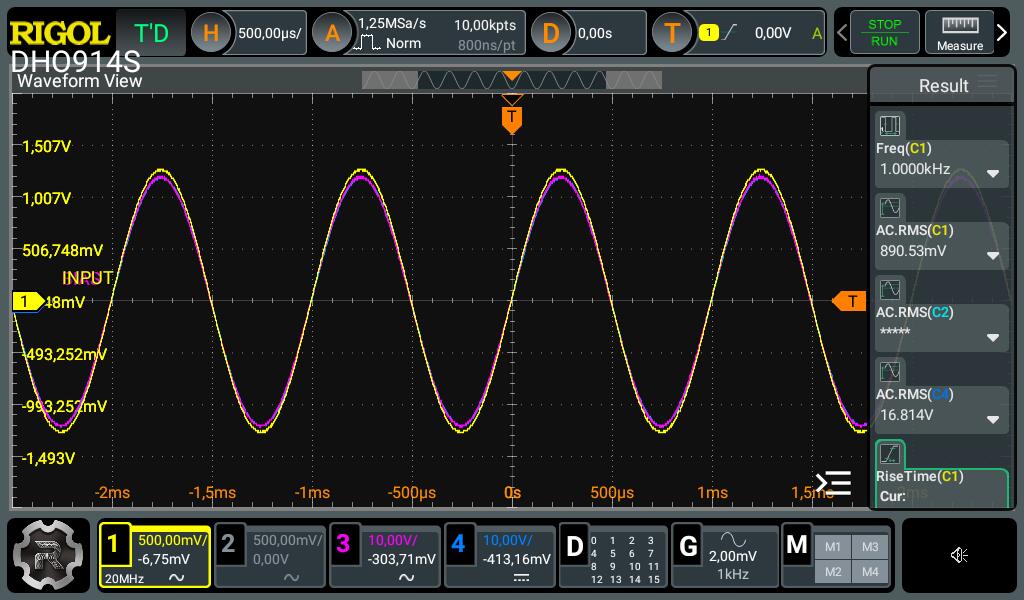Click the 10,00kpts memory depth readout
Image resolution: width=1024 pixels, height=600 pixels.
[485, 25]
